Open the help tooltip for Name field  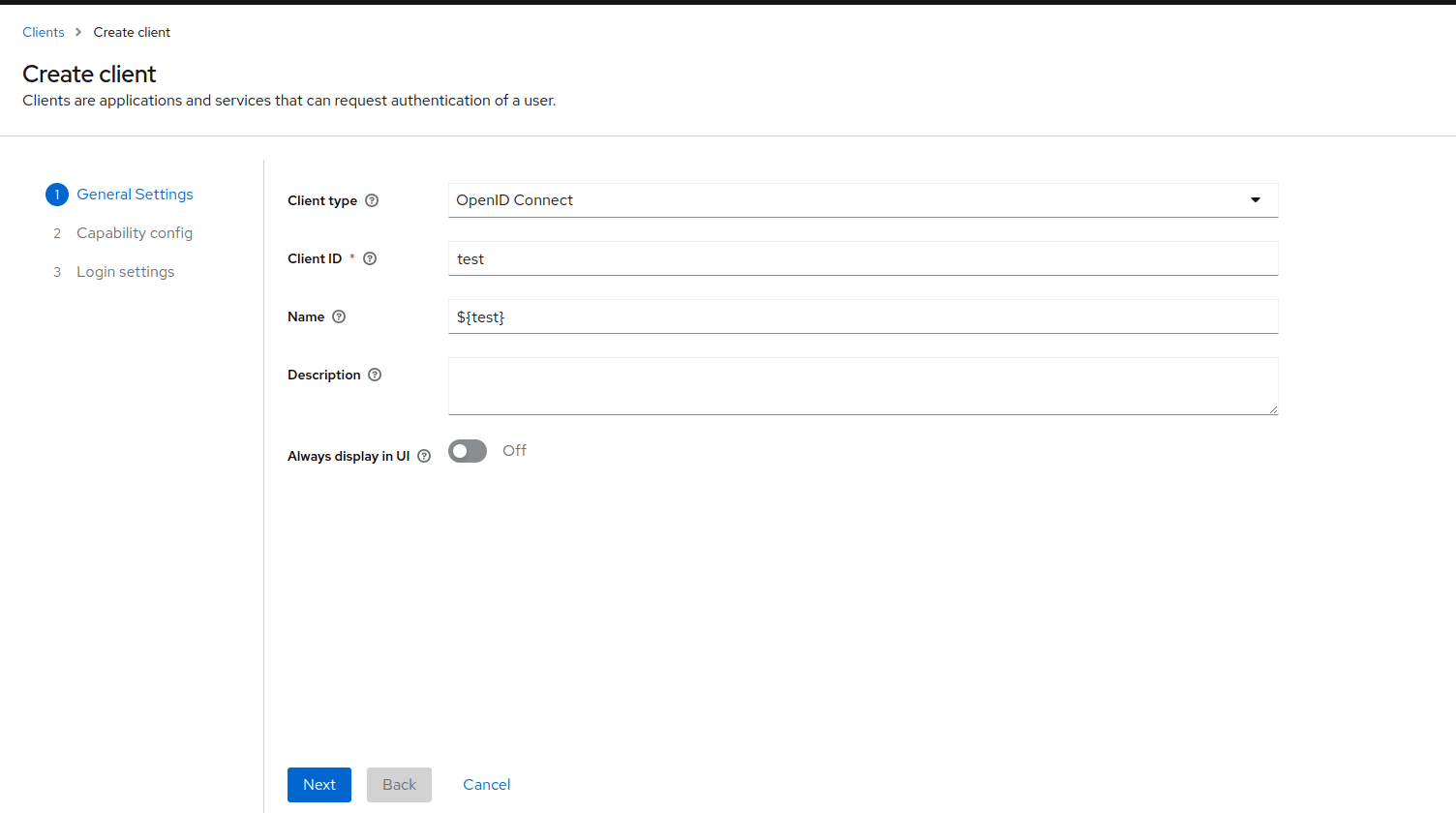point(339,316)
